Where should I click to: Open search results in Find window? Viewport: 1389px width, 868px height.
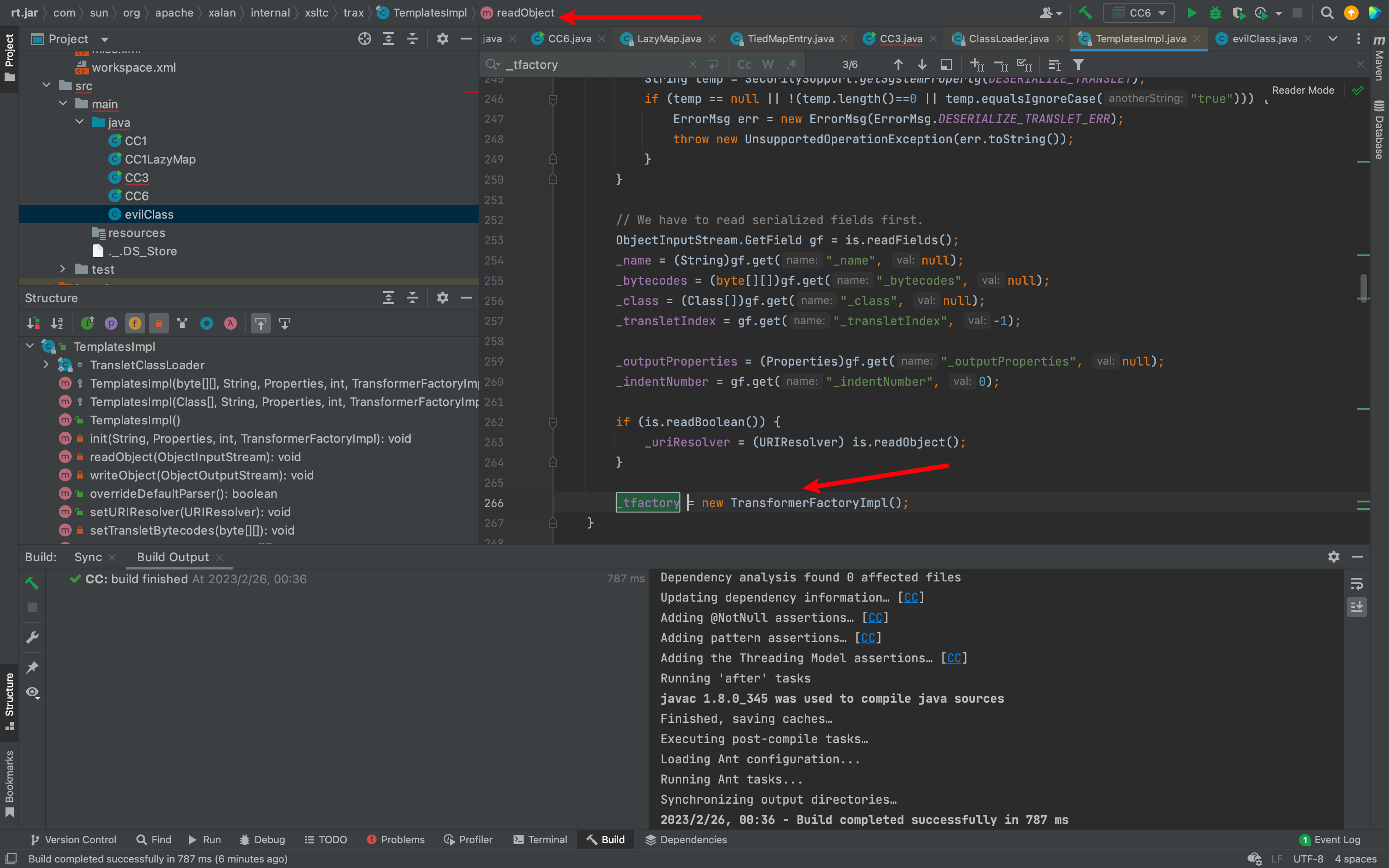point(946,64)
